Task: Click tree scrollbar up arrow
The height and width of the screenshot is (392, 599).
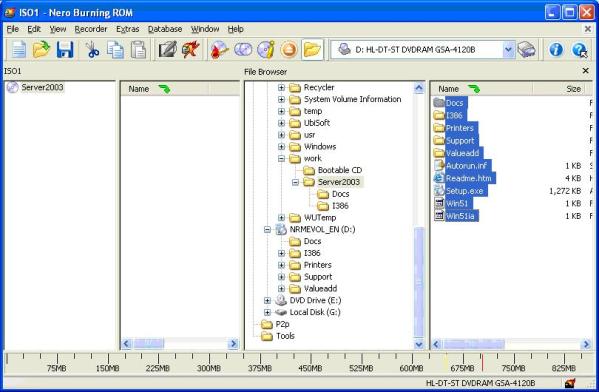Action: [419, 88]
